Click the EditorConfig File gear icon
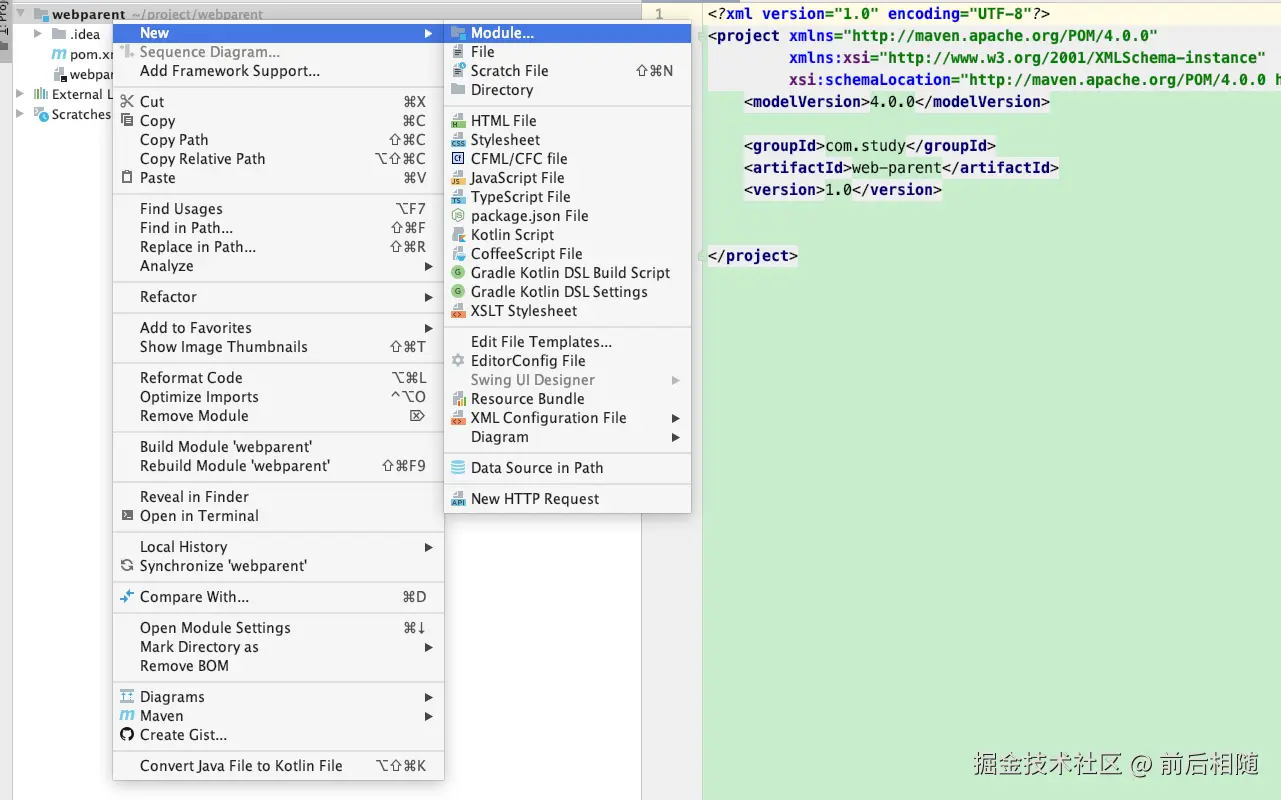 point(458,361)
